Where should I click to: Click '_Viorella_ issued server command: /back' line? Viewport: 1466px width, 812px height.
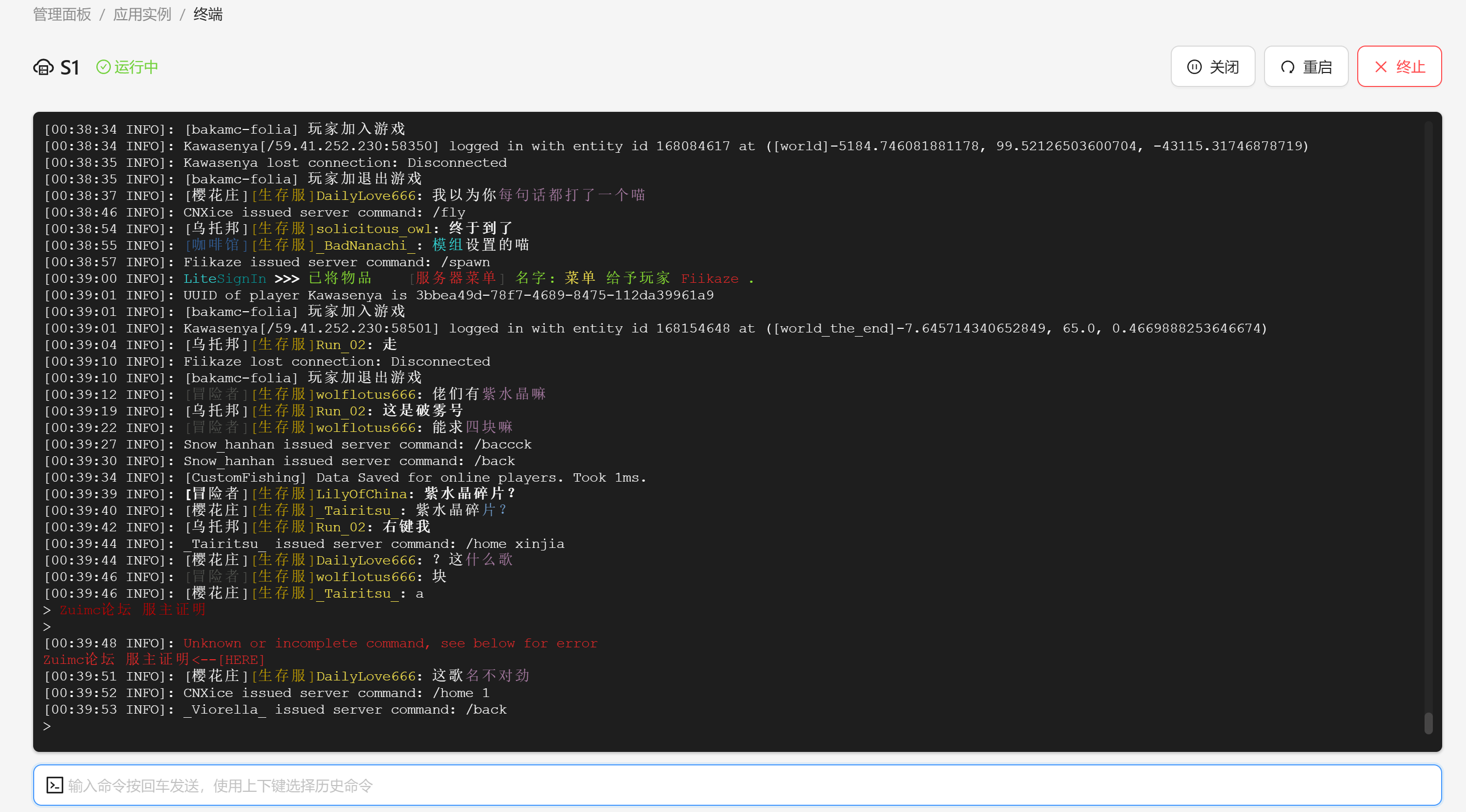(x=276, y=709)
